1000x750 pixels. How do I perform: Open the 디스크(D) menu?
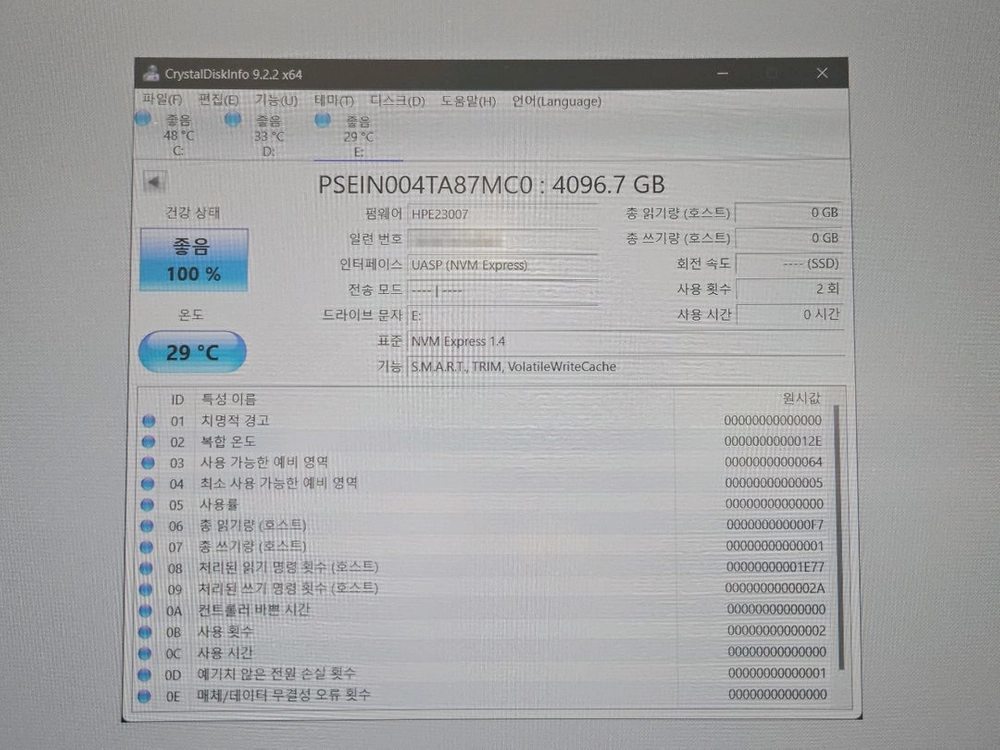[x=397, y=101]
